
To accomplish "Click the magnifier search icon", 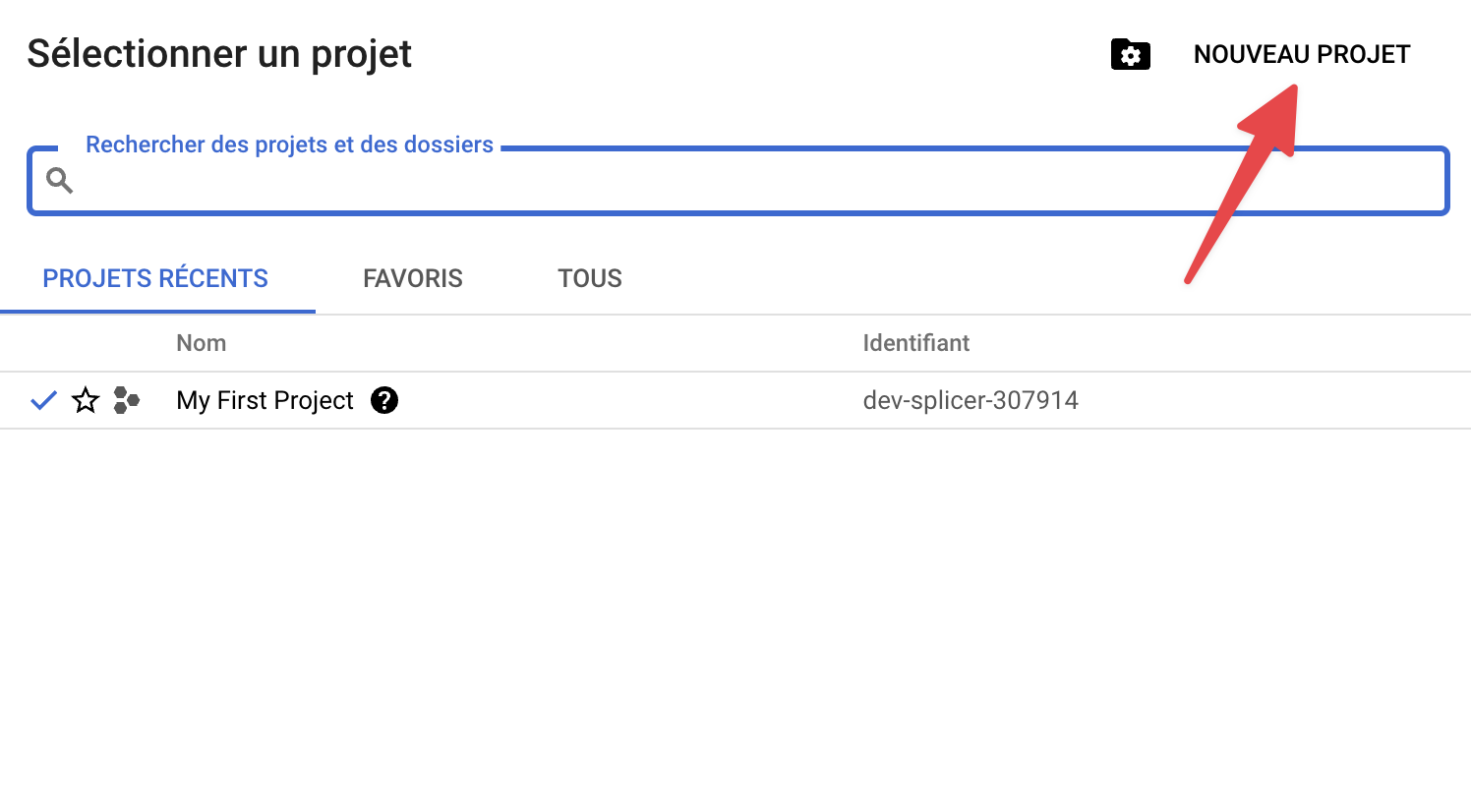I will (60, 180).
